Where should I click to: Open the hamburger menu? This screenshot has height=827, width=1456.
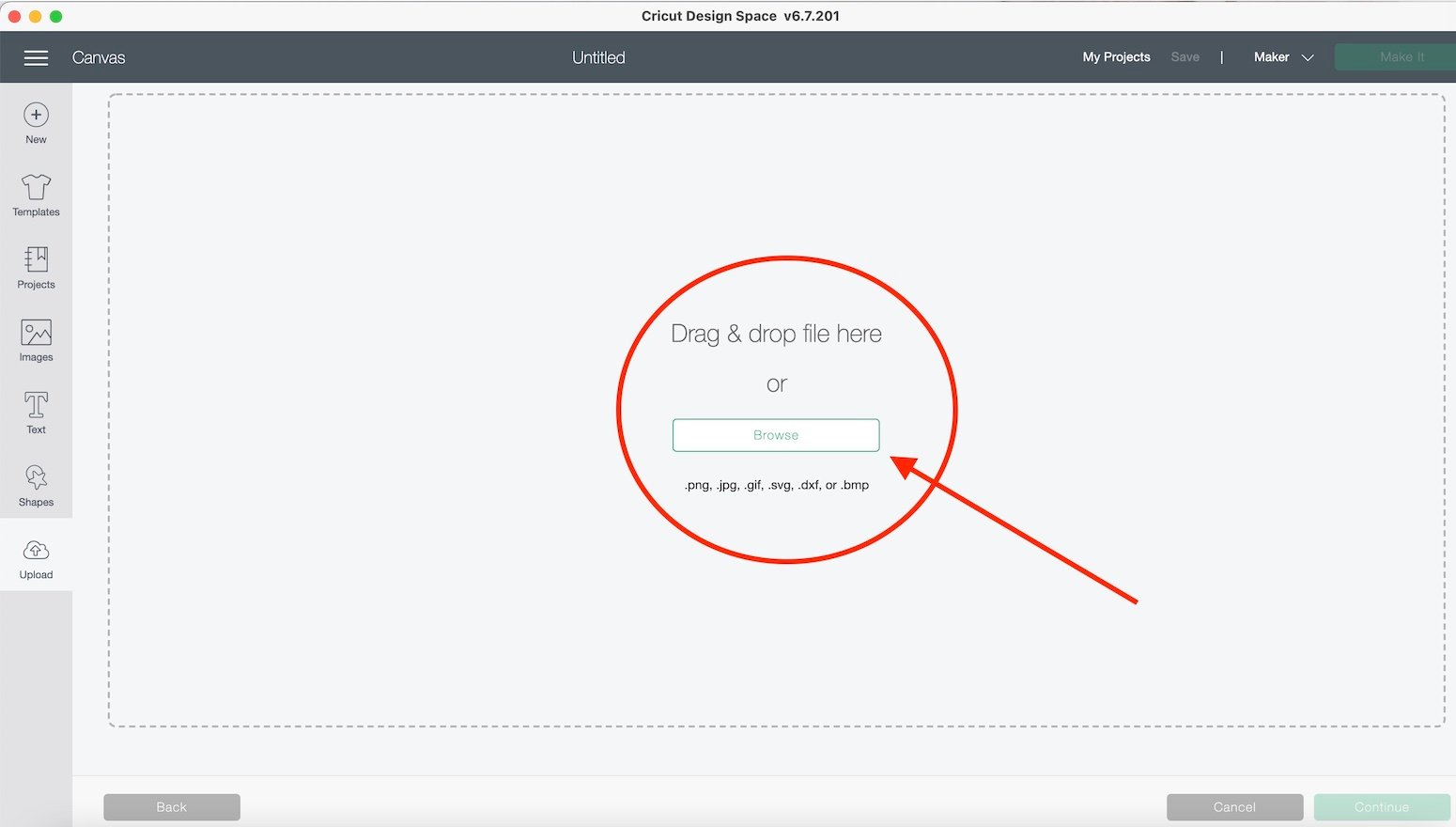(36, 58)
